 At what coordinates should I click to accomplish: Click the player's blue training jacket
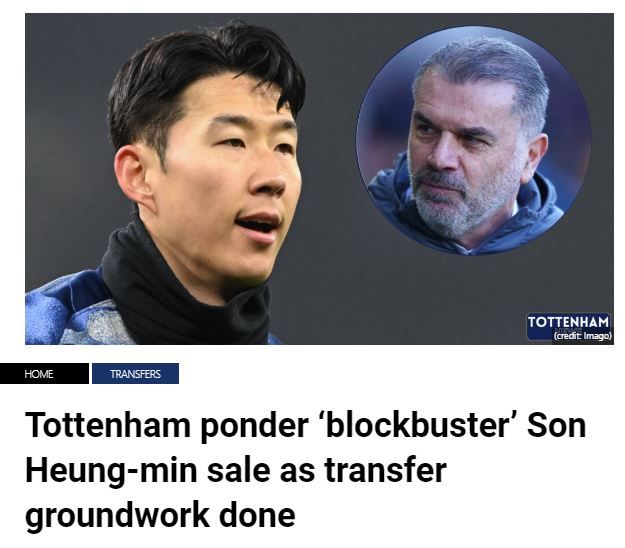pyautogui.click(x=68, y=313)
